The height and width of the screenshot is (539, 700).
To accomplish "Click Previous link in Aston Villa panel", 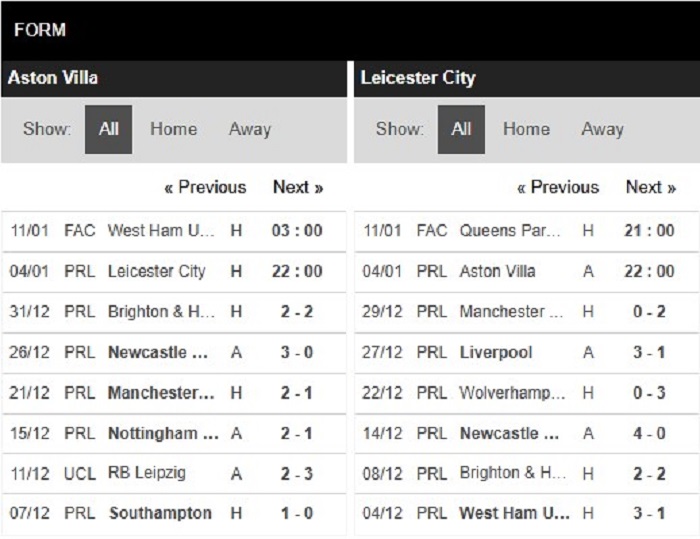I will coord(205,187).
